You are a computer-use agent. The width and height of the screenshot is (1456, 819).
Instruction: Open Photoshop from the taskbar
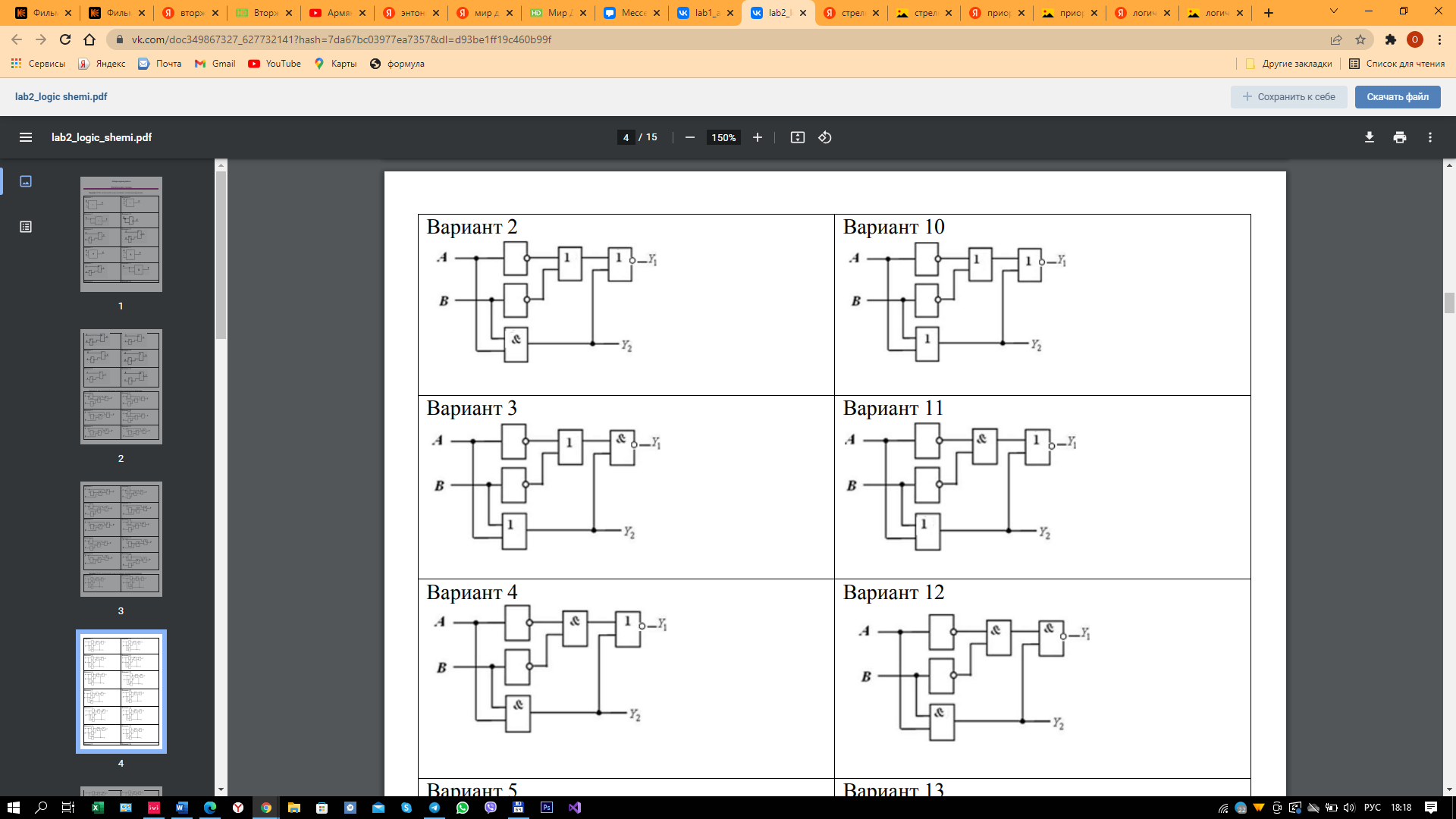[547, 808]
